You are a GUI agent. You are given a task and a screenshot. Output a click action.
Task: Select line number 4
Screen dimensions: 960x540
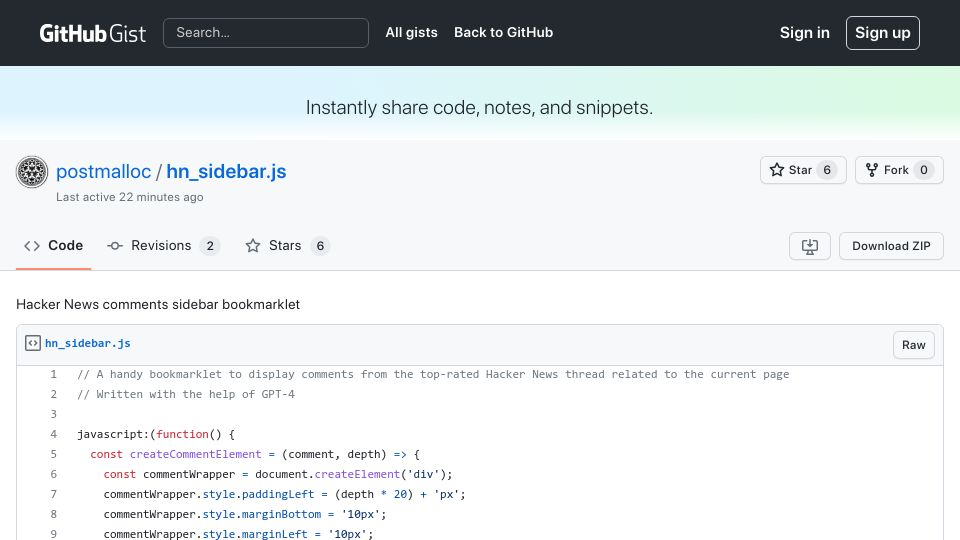(x=53, y=434)
